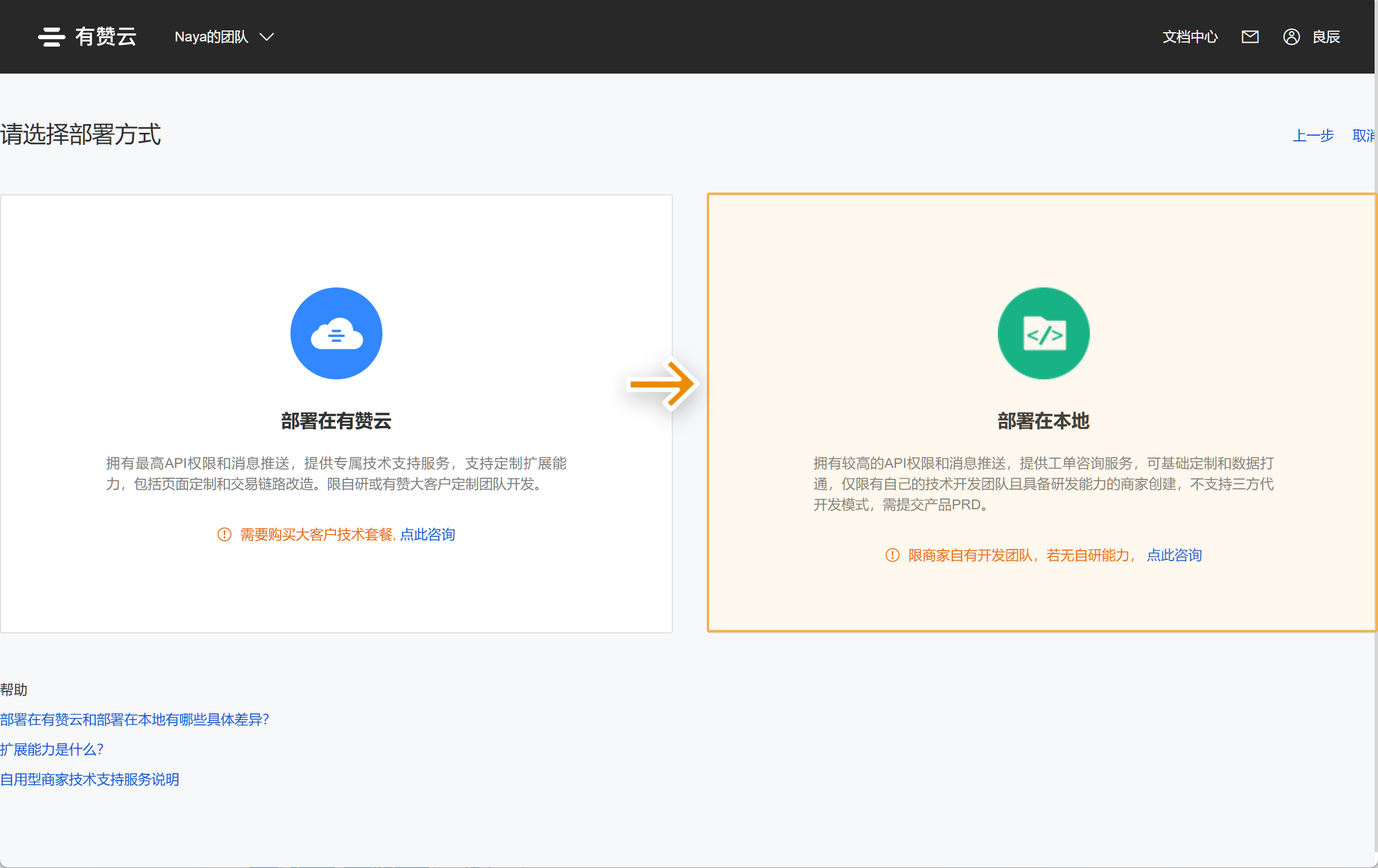Click the chevron next to Naya的团队
Image resolution: width=1378 pixels, height=868 pixels.
[x=266, y=37]
